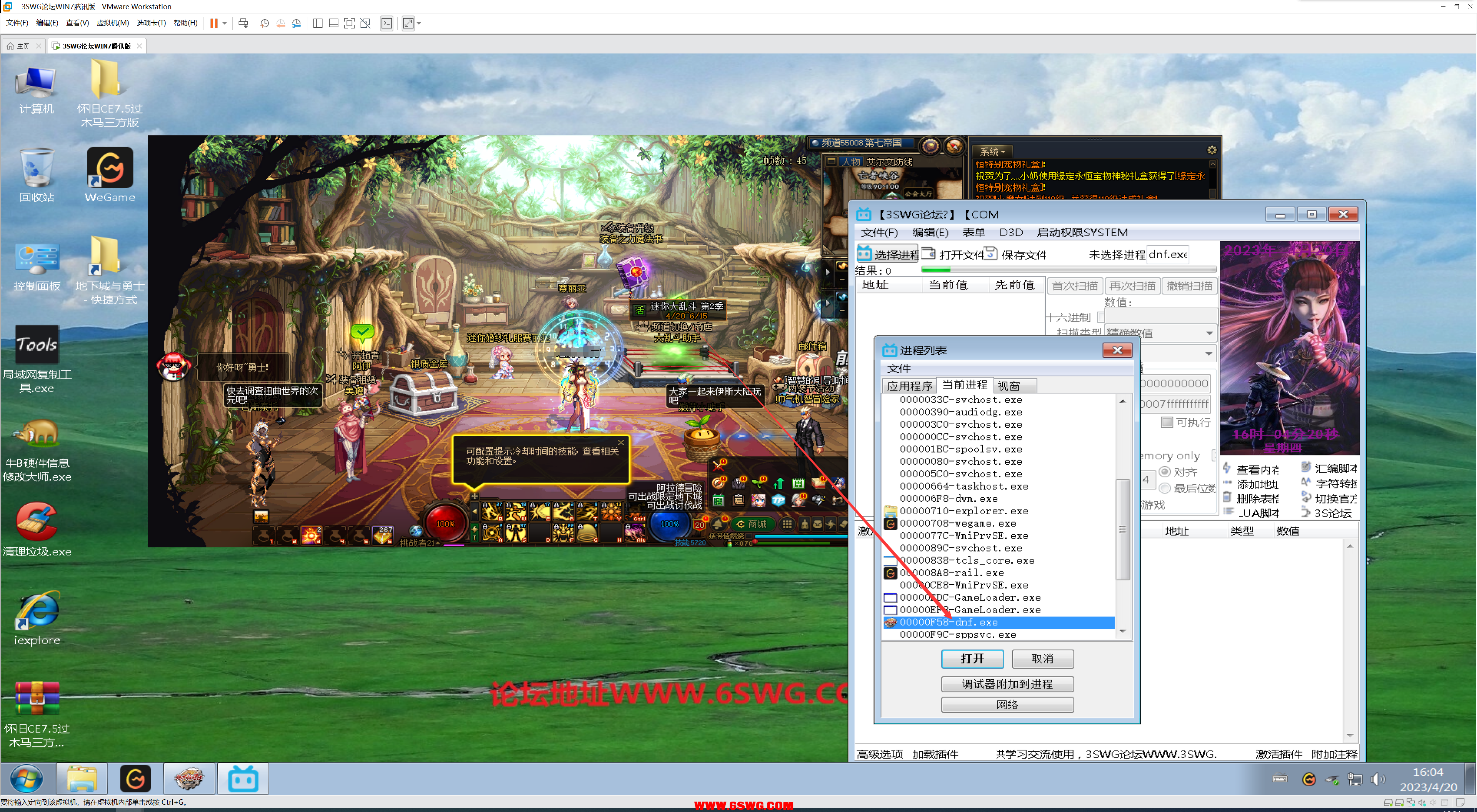Click the 打开 button in process list dialog
Image resolution: width=1477 pixels, height=812 pixels.
972,658
